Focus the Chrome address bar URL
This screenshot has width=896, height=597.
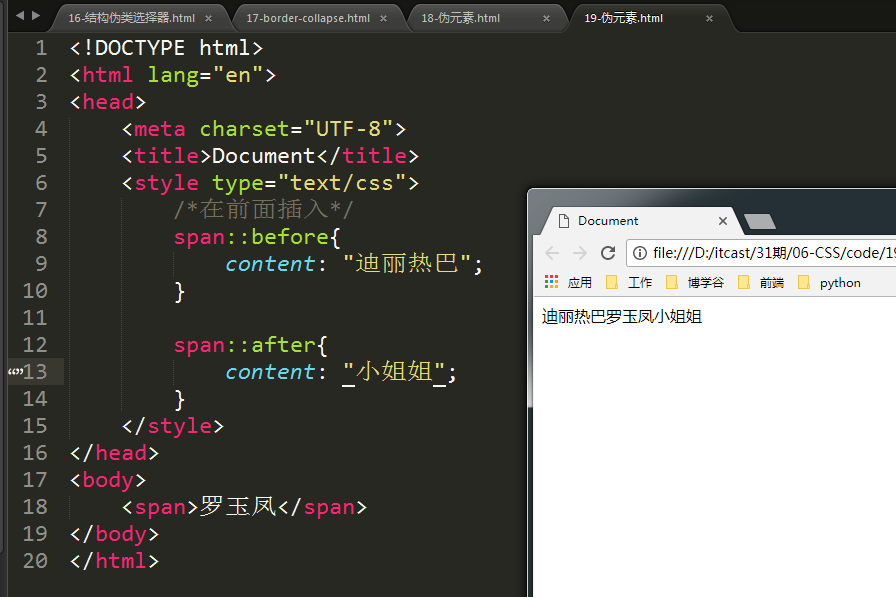[774, 253]
